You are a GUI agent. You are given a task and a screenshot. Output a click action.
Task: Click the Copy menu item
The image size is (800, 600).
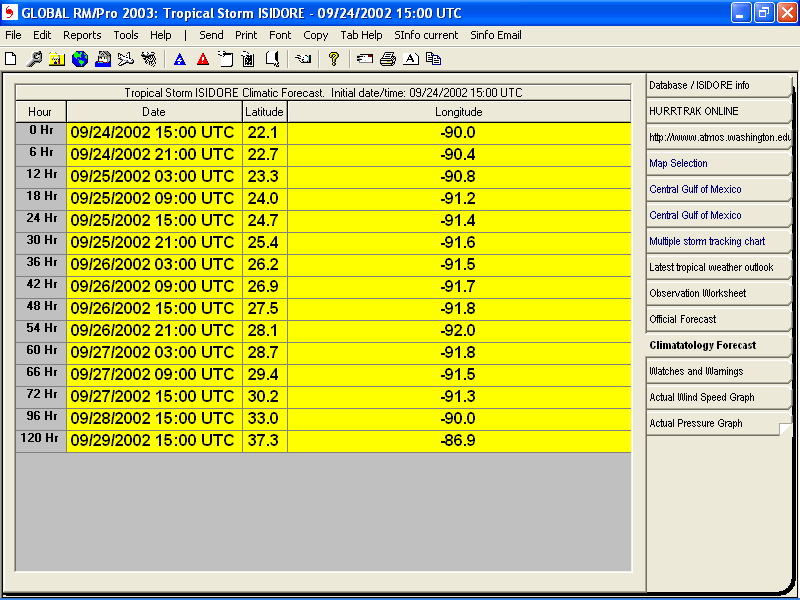pyautogui.click(x=316, y=35)
